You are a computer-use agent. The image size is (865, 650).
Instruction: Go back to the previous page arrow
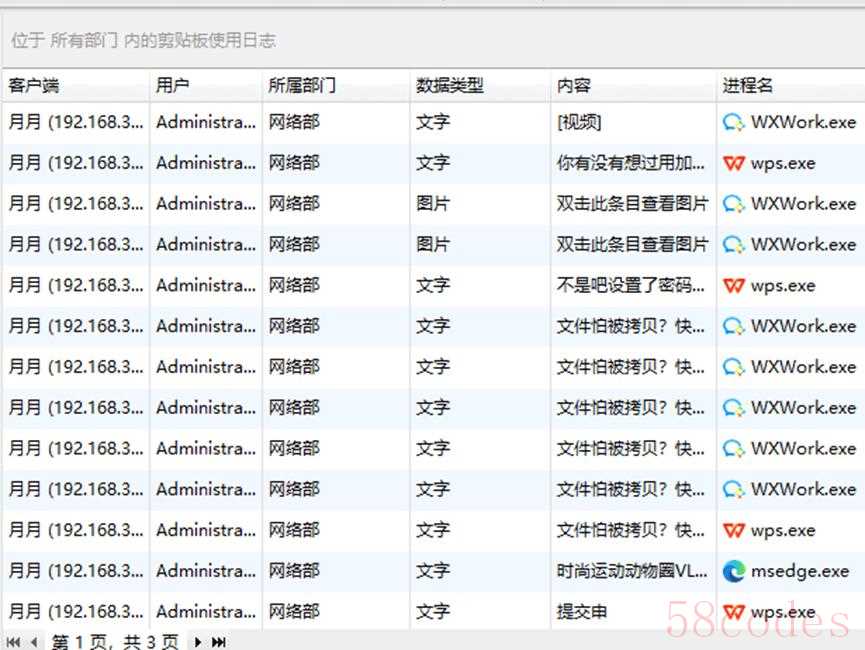coord(33,641)
